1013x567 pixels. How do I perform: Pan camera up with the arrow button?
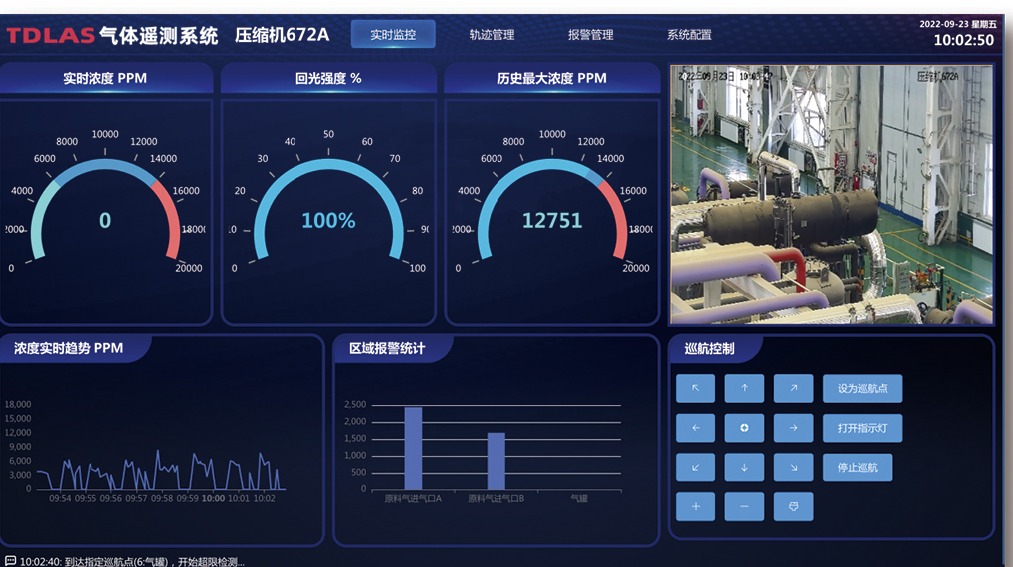click(x=744, y=388)
